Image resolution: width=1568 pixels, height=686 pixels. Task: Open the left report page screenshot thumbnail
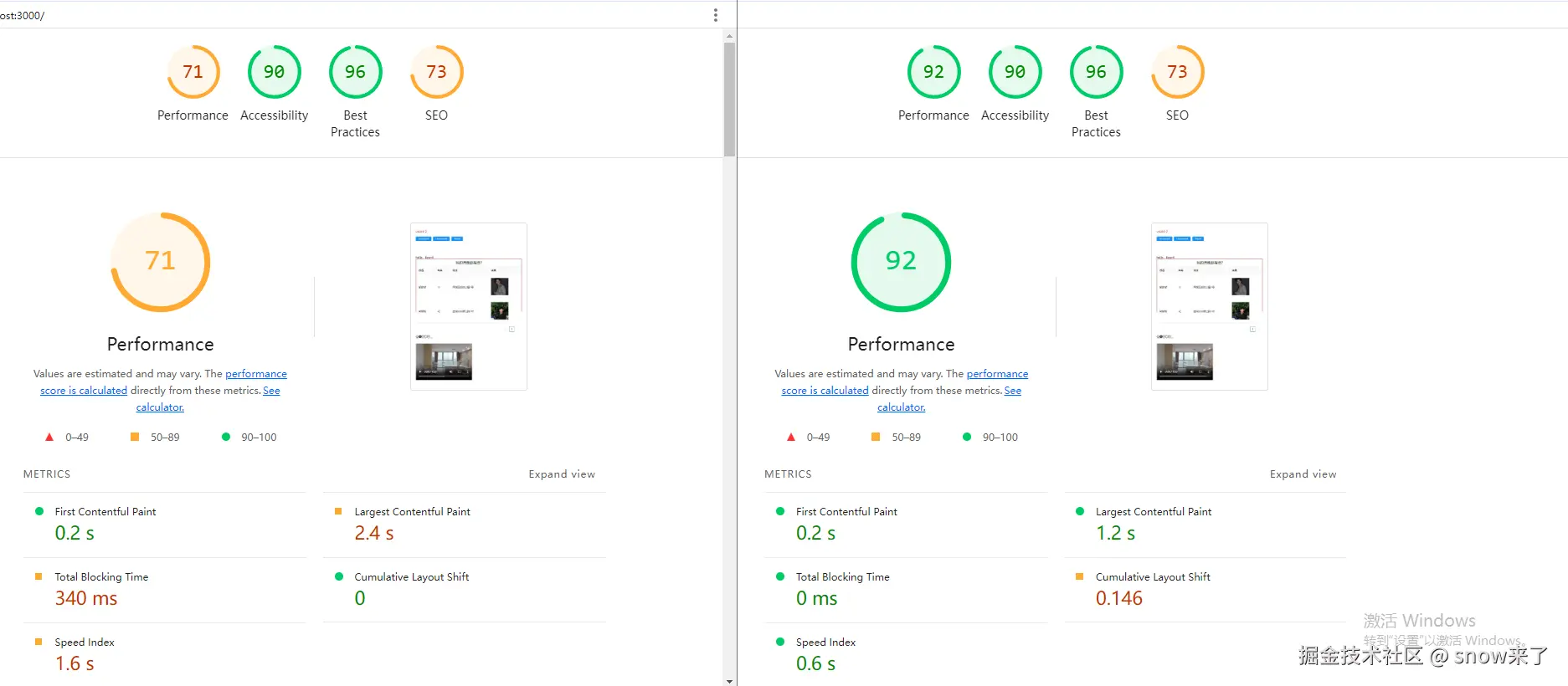coord(469,306)
